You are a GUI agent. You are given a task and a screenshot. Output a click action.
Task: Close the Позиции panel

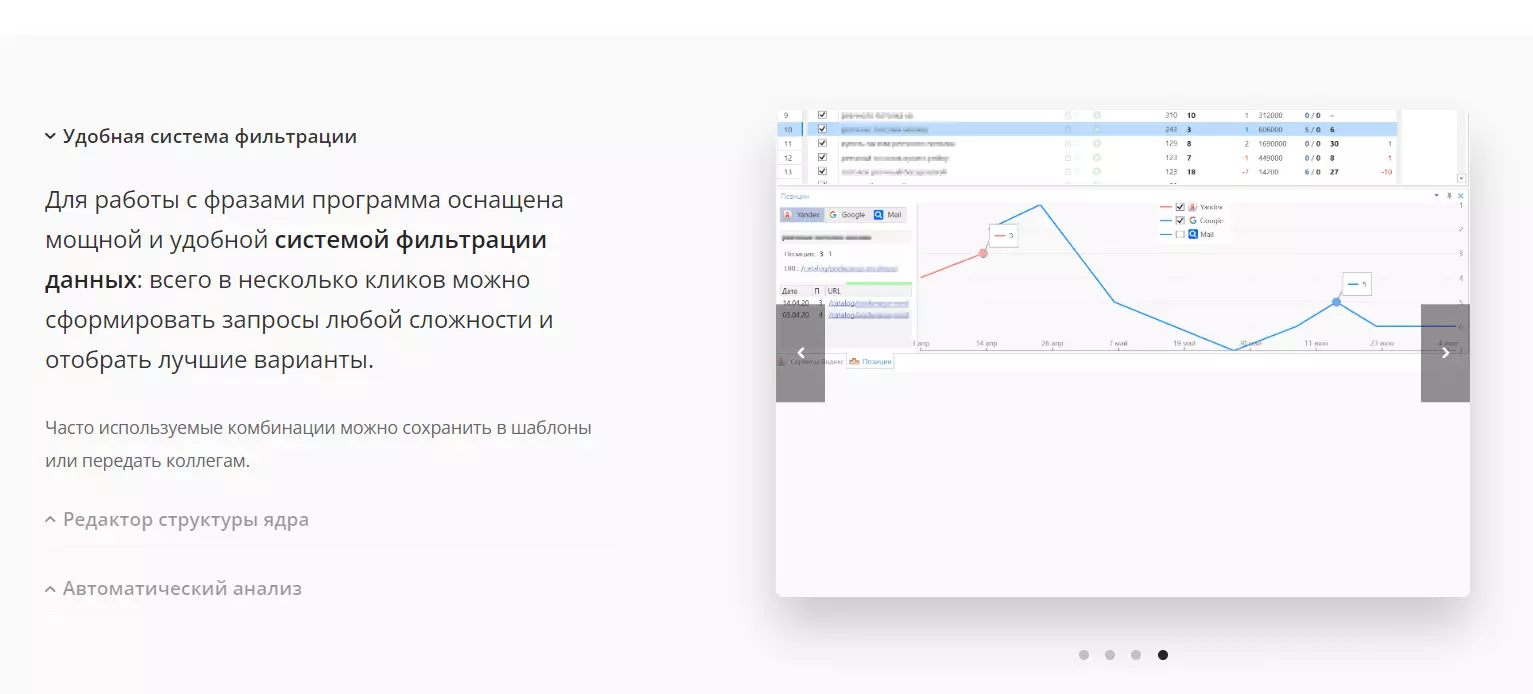pos(1460,195)
